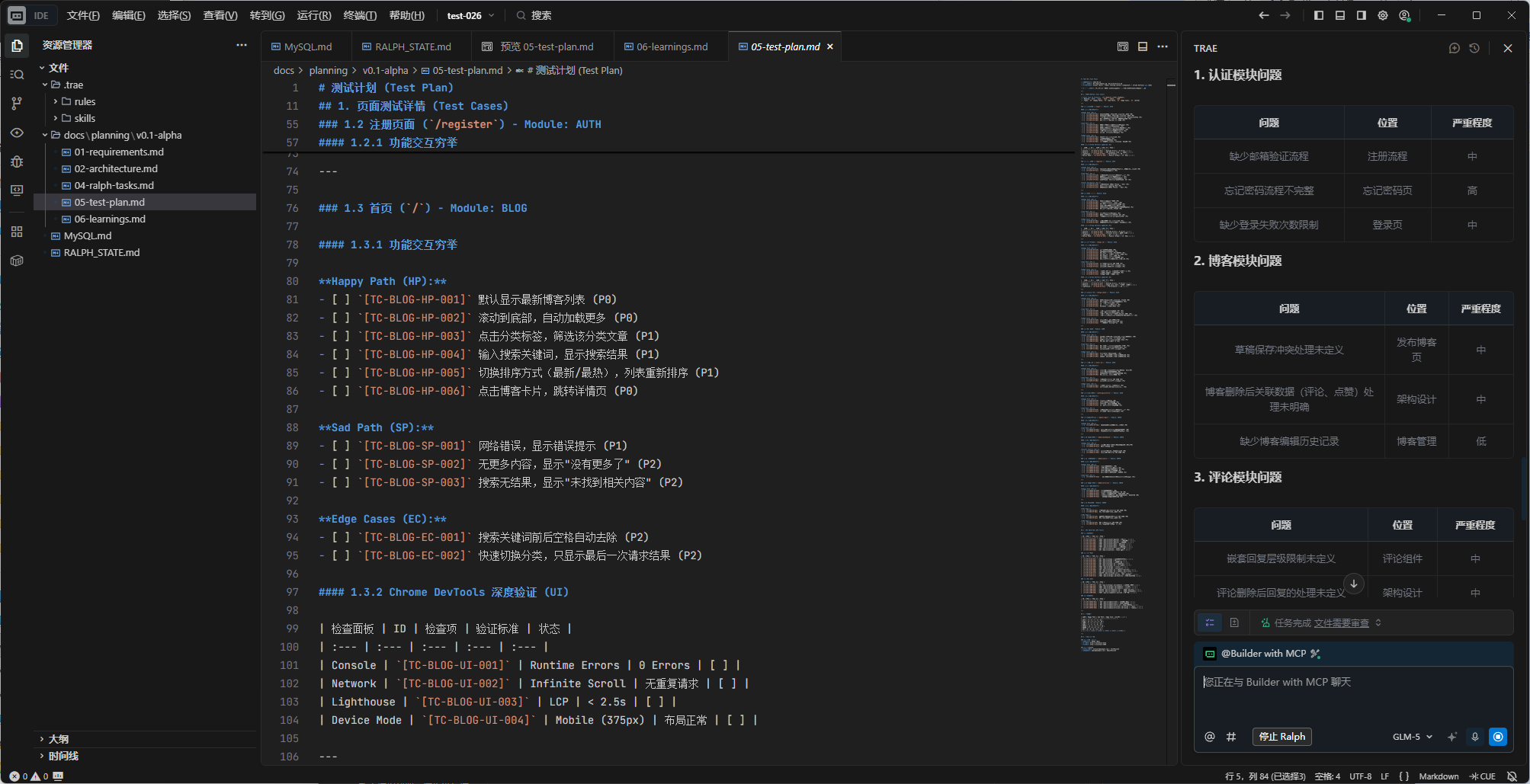Click the @ mention icon in chat
1530x784 pixels.
tap(1209, 737)
